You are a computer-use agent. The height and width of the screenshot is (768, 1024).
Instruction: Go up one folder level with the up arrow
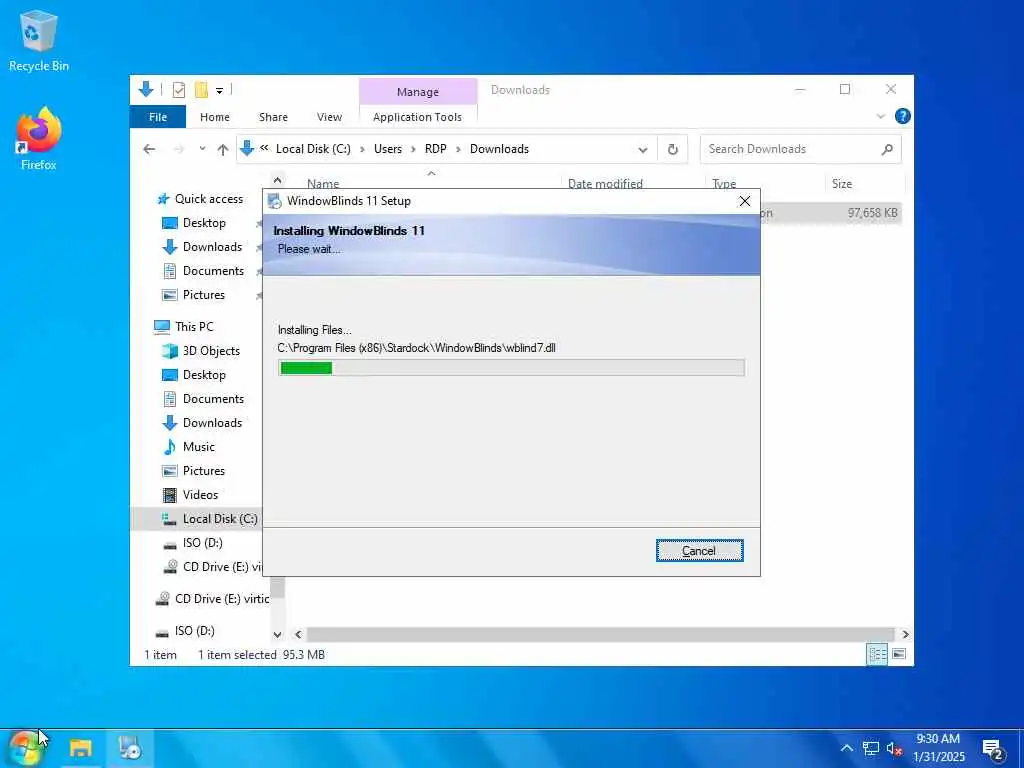pyautogui.click(x=223, y=150)
